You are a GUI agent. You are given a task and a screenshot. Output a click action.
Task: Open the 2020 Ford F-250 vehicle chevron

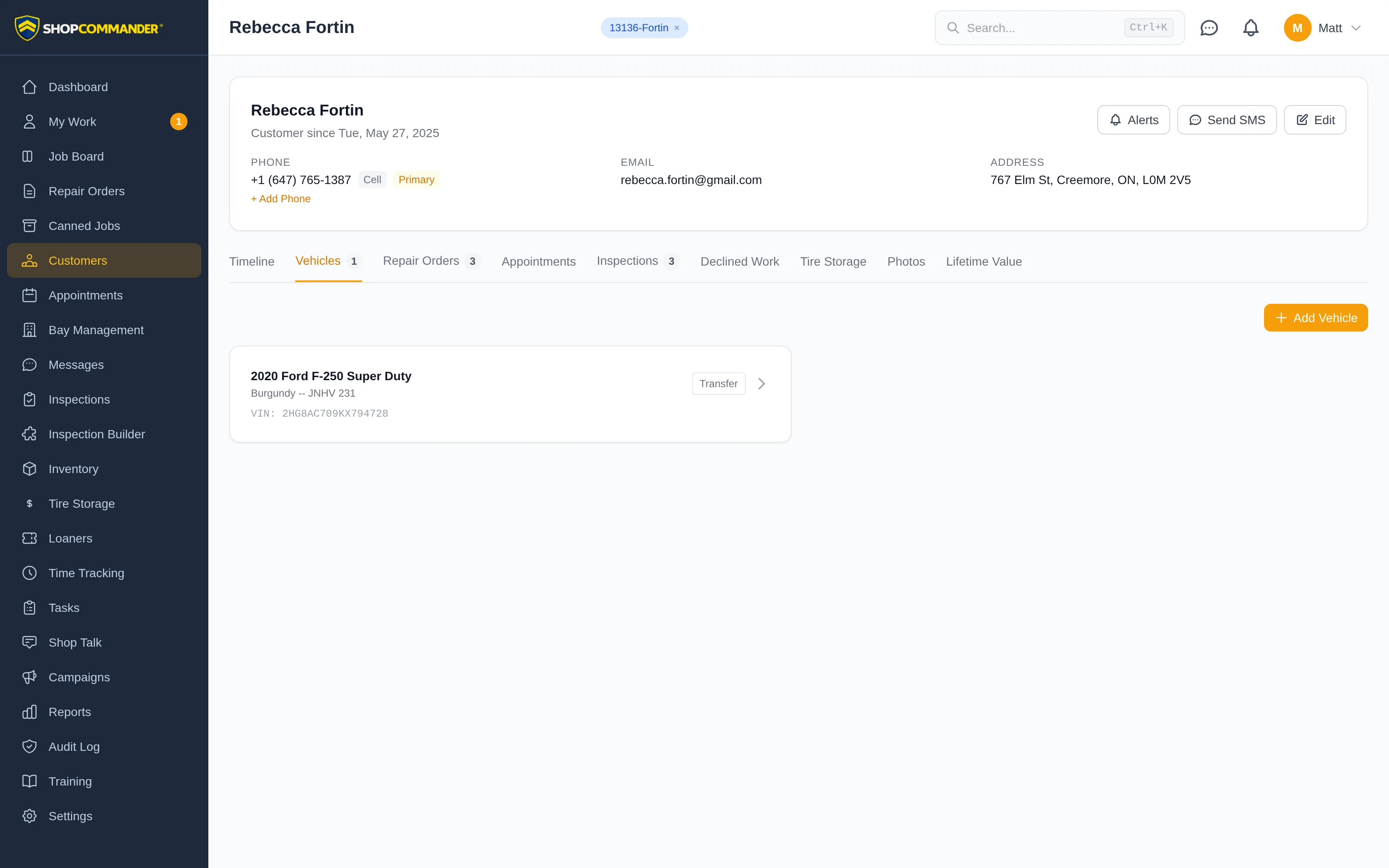click(762, 384)
